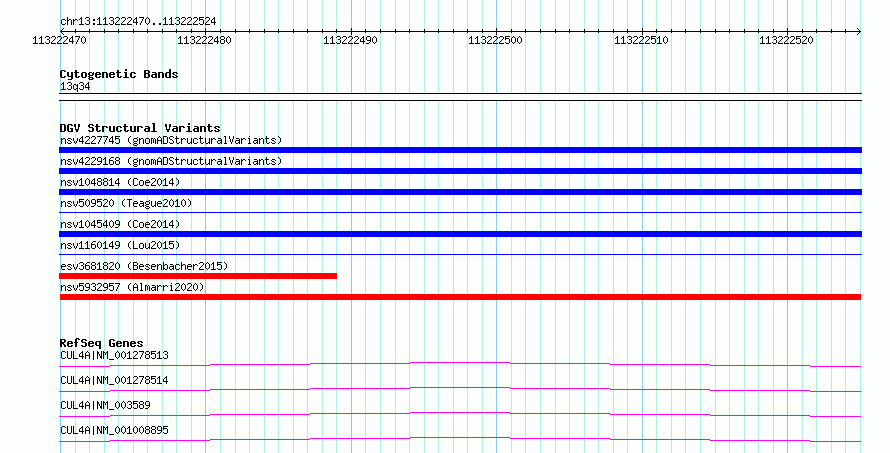Open variant nsv1048814 (Coe2014) label
Screen dimensions: 890x453
tap(120, 182)
